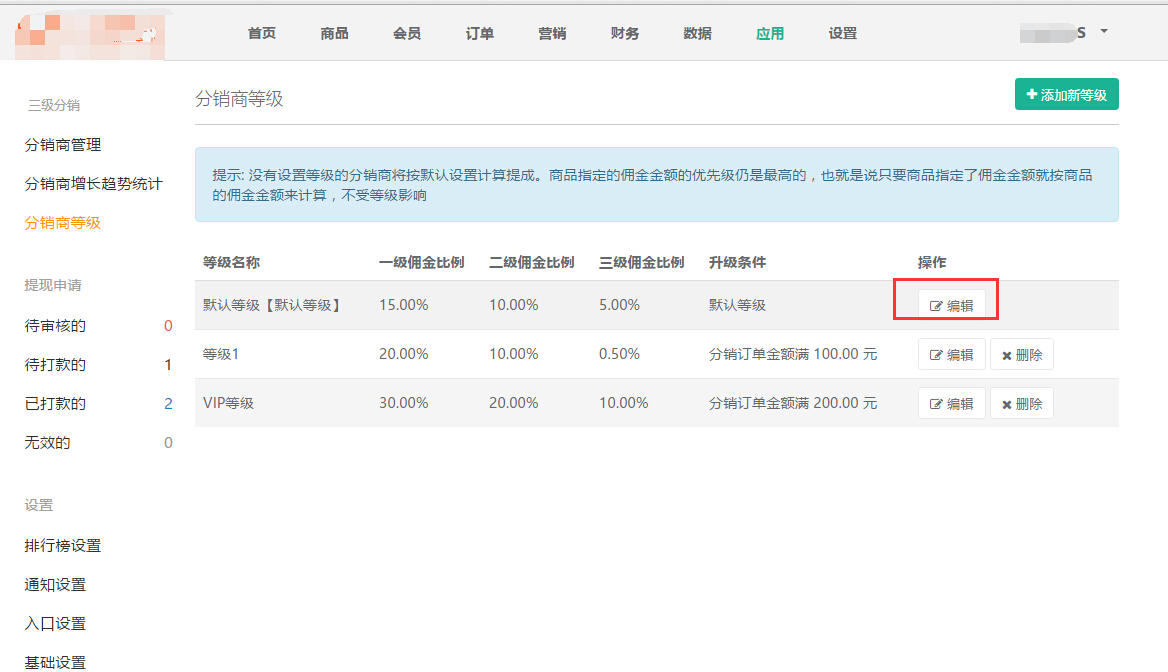Click the site logo in top left

pos(90,35)
